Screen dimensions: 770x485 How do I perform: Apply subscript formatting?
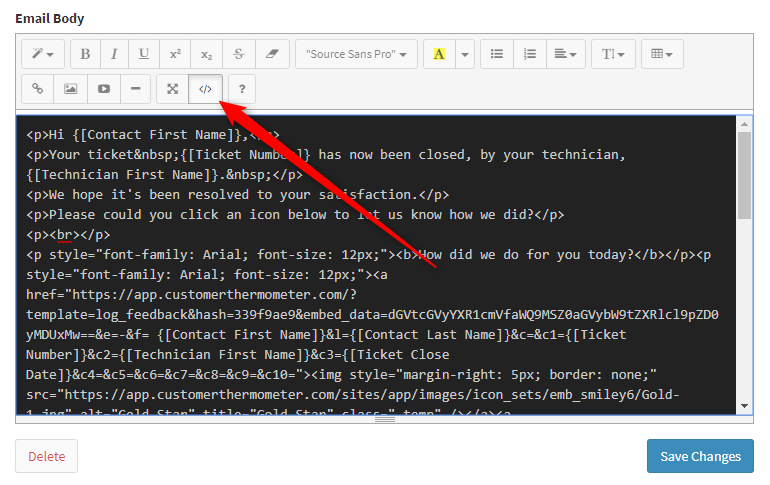pos(207,54)
